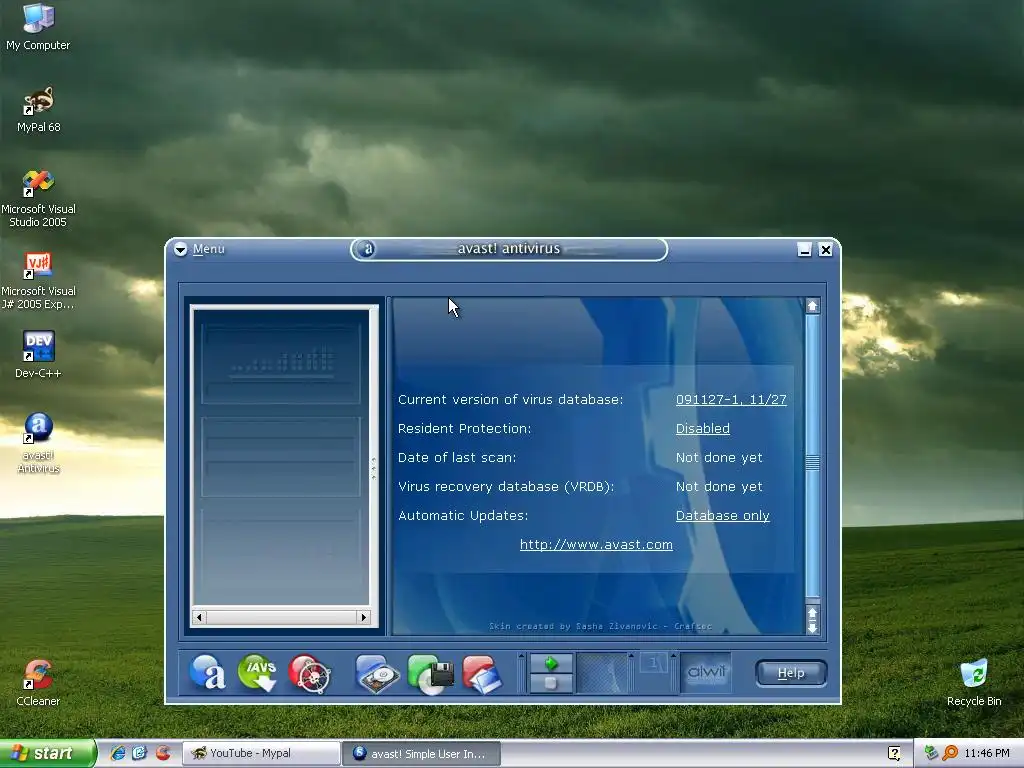Click the scan sensitivity slider panel
The width and height of the screenshot is (1024, 768).
[602, 673]
